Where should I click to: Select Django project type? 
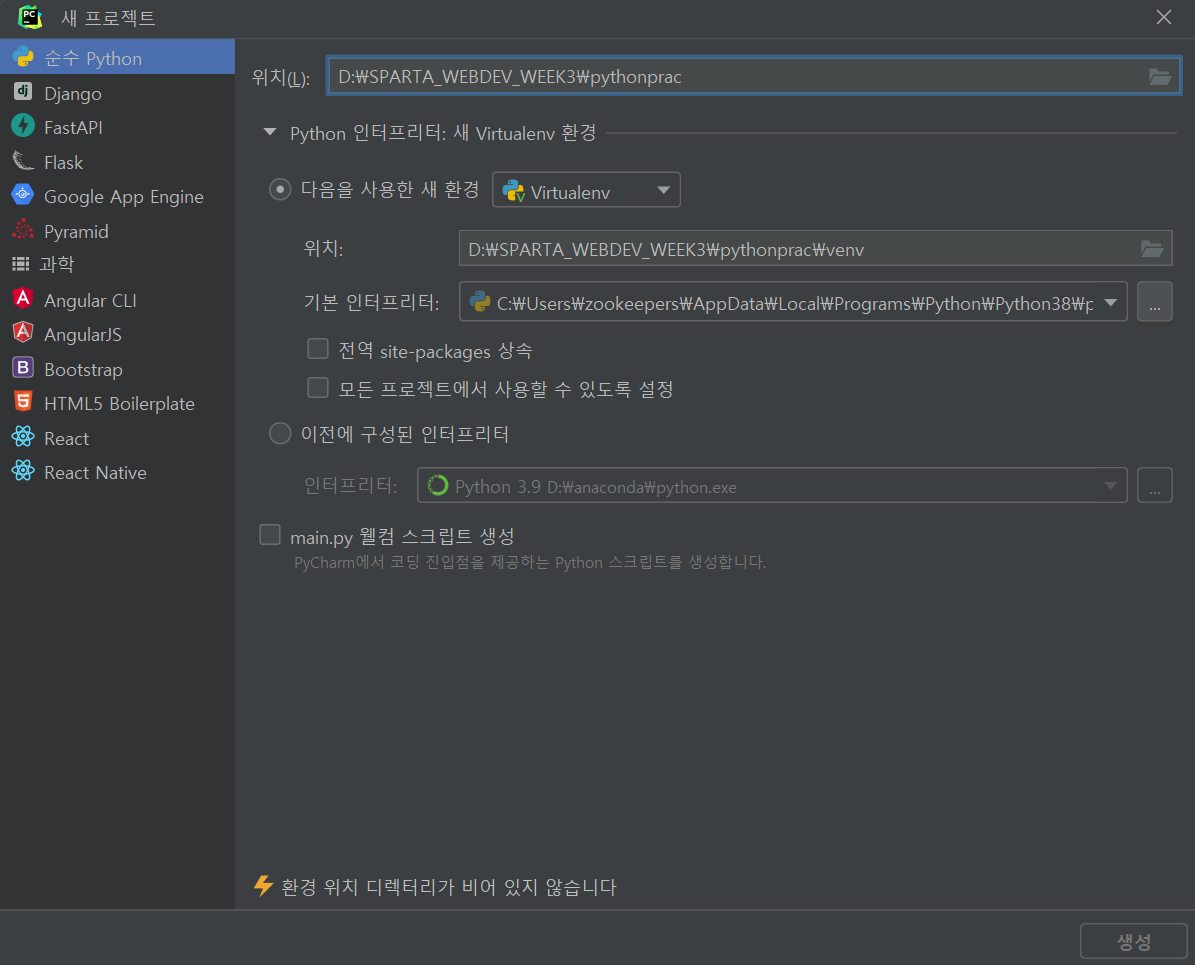click(117, 92)
